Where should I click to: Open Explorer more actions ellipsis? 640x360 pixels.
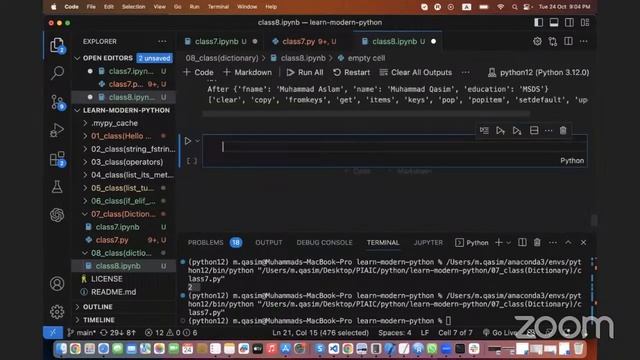[162, 41]
